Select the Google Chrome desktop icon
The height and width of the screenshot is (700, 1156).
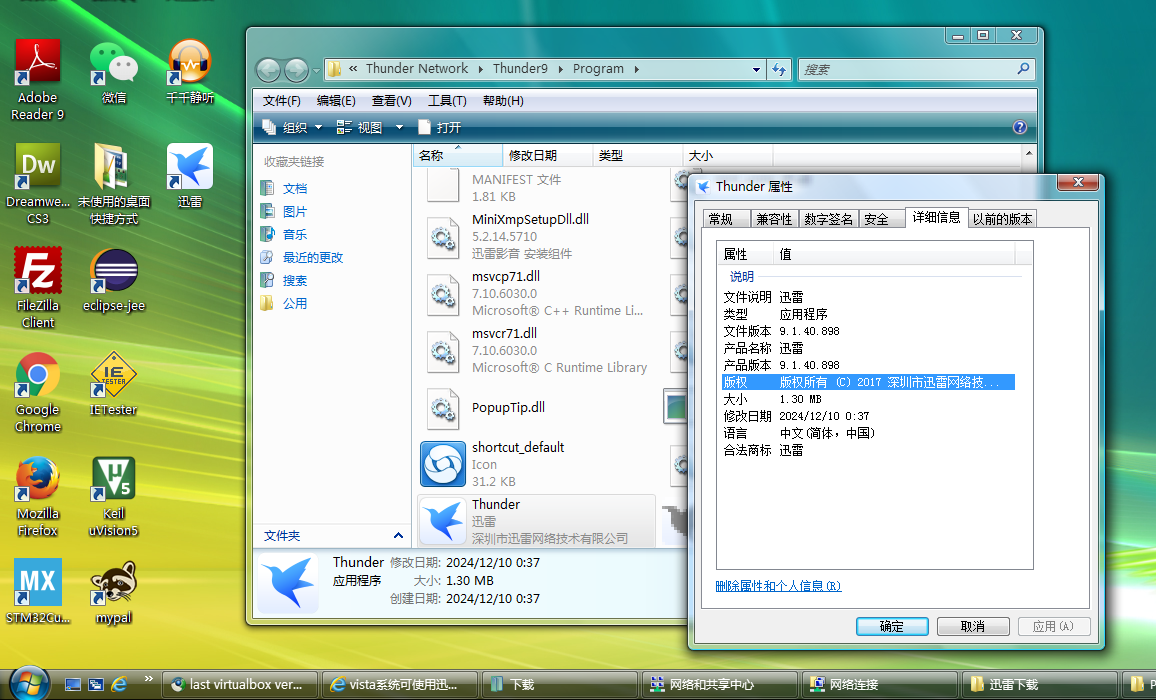pos(38,392)
